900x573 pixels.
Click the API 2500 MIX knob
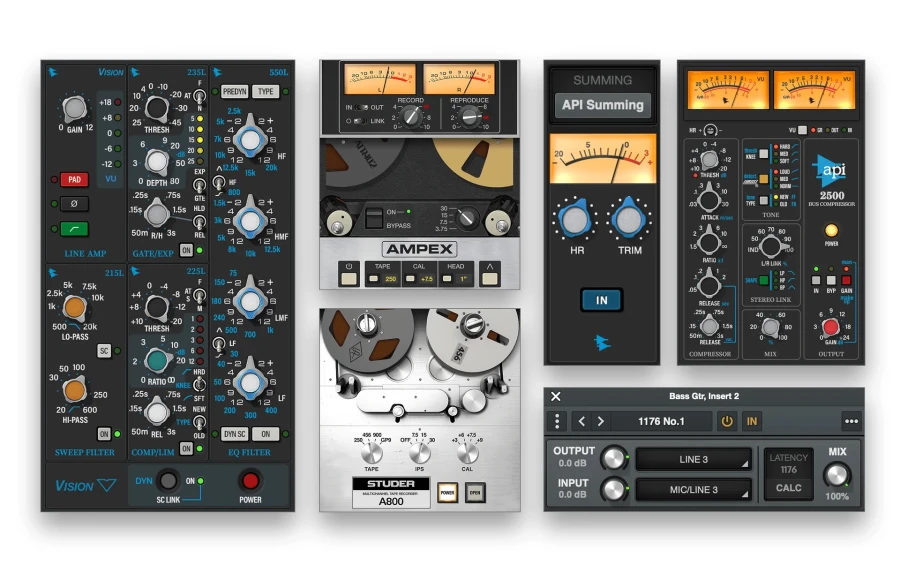[770, 328]
